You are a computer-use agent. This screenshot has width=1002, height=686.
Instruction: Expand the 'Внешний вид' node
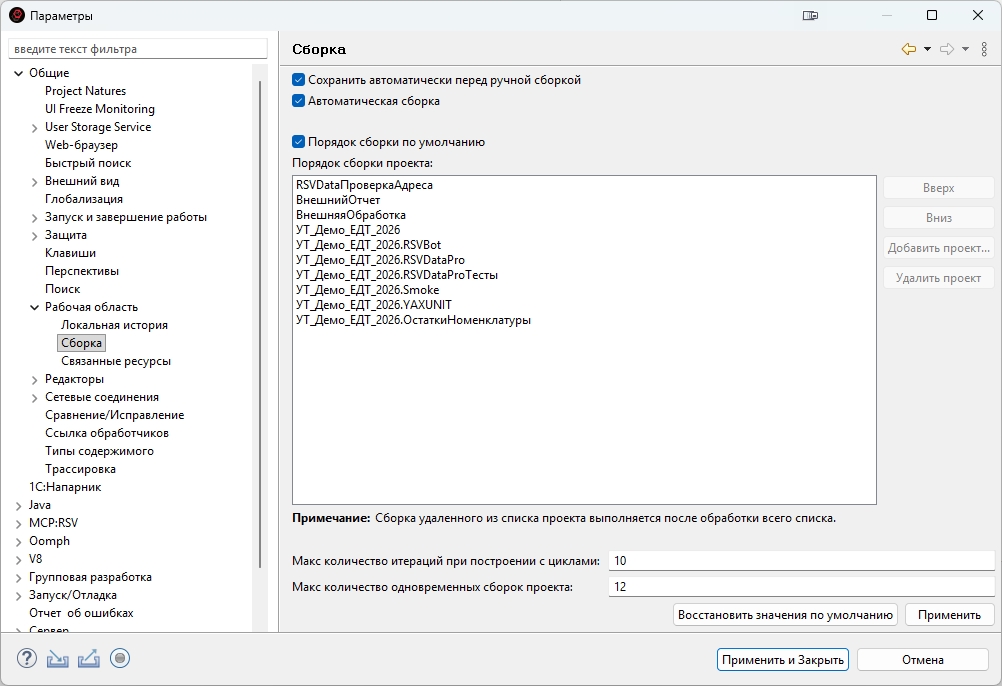tap(35, 182)
